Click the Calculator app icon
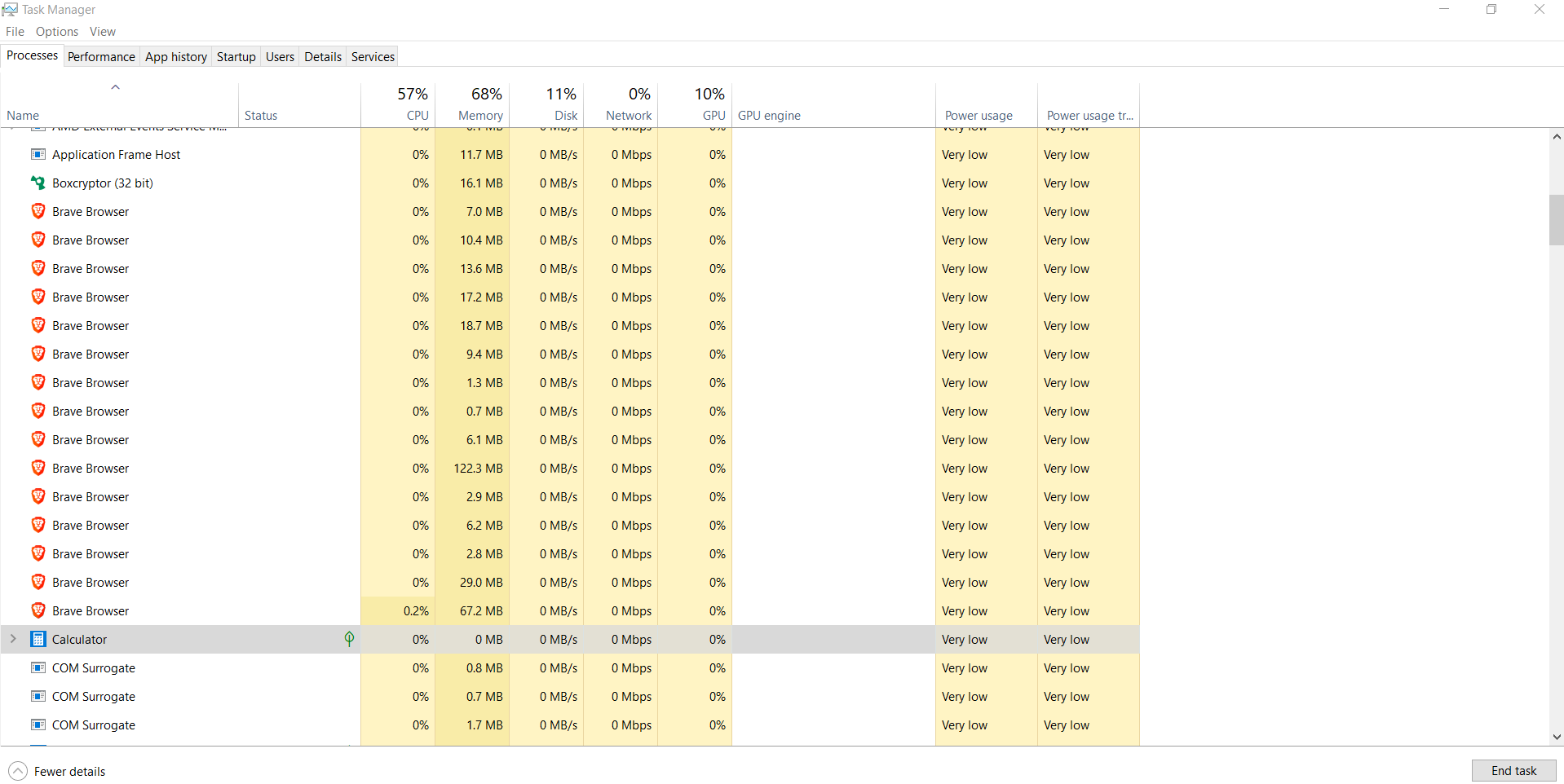1564x784 pixels. click(38, 639)
